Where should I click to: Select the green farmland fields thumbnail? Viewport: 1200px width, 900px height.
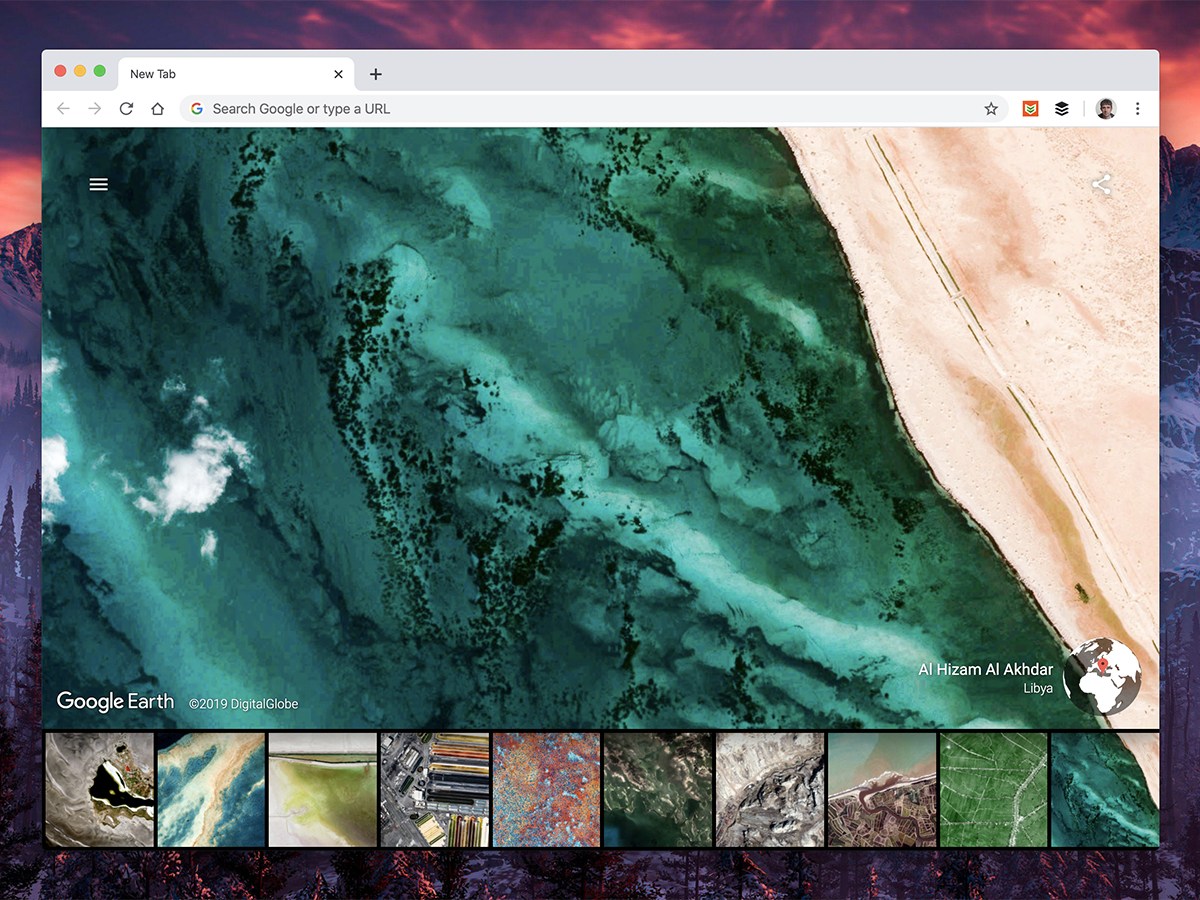[x=993, y=789]
